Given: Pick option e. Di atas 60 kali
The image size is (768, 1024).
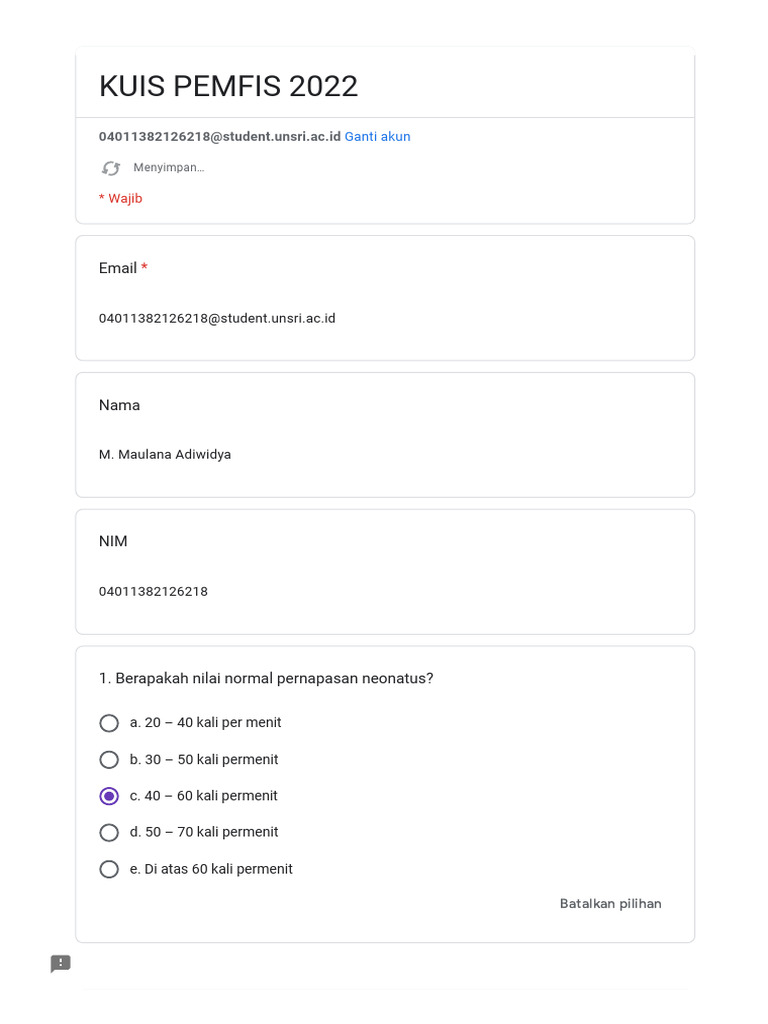Looking at the screenshot, I should (x=109, y=869).
